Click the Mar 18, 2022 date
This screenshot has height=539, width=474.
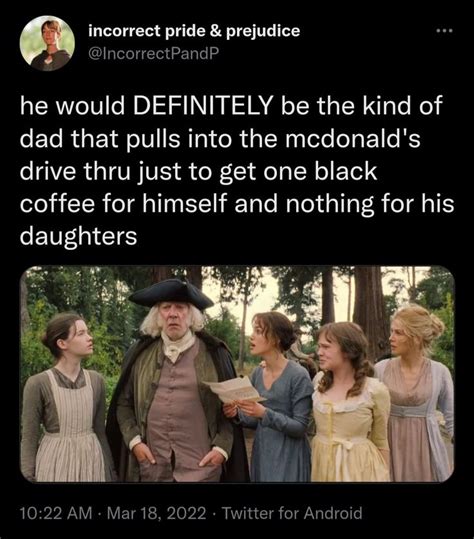pyautogui.click(x=157, y=513)
